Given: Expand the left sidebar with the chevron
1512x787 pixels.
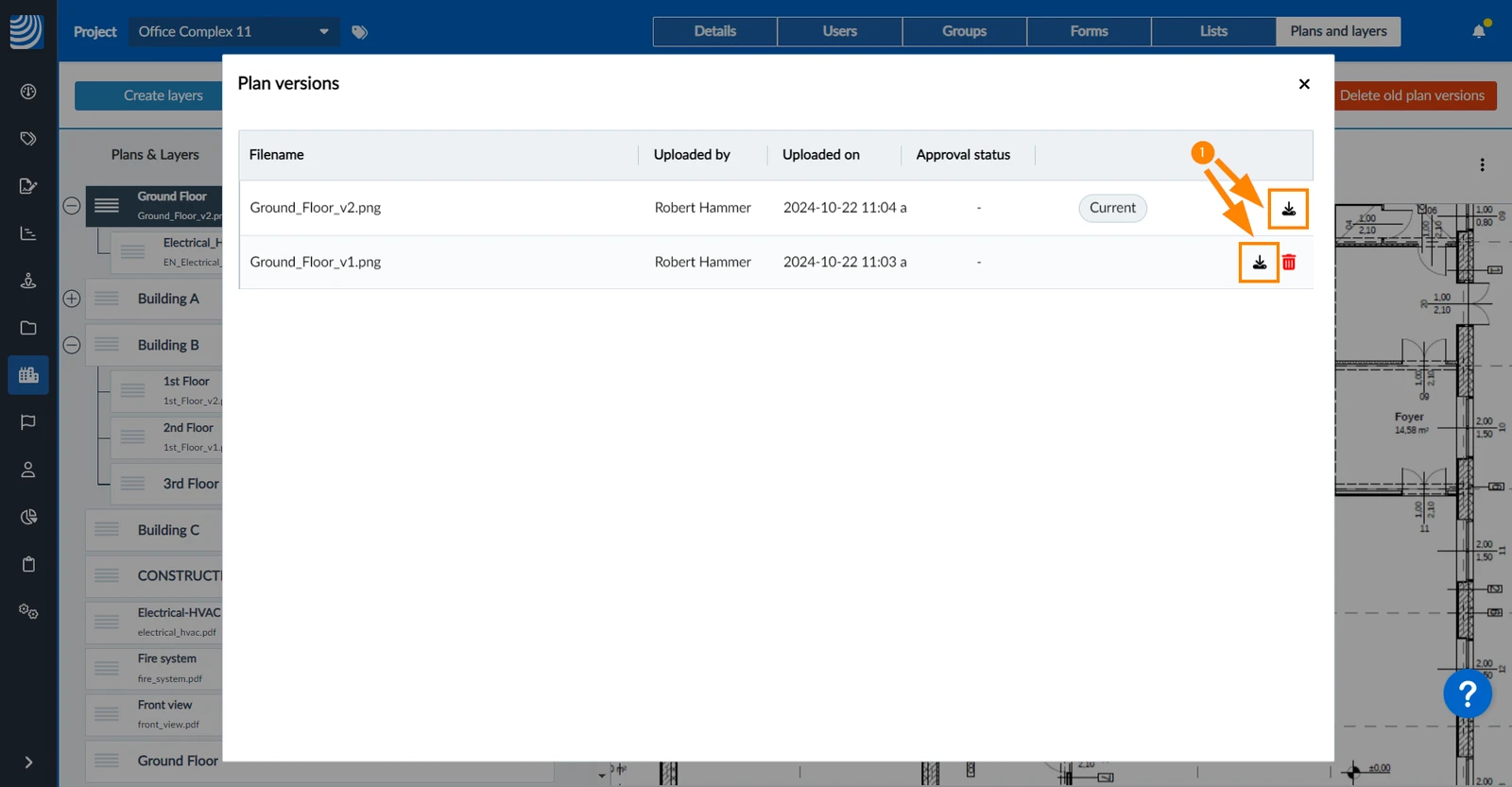Looking at the screenshot, I should [x=28, y=762].
